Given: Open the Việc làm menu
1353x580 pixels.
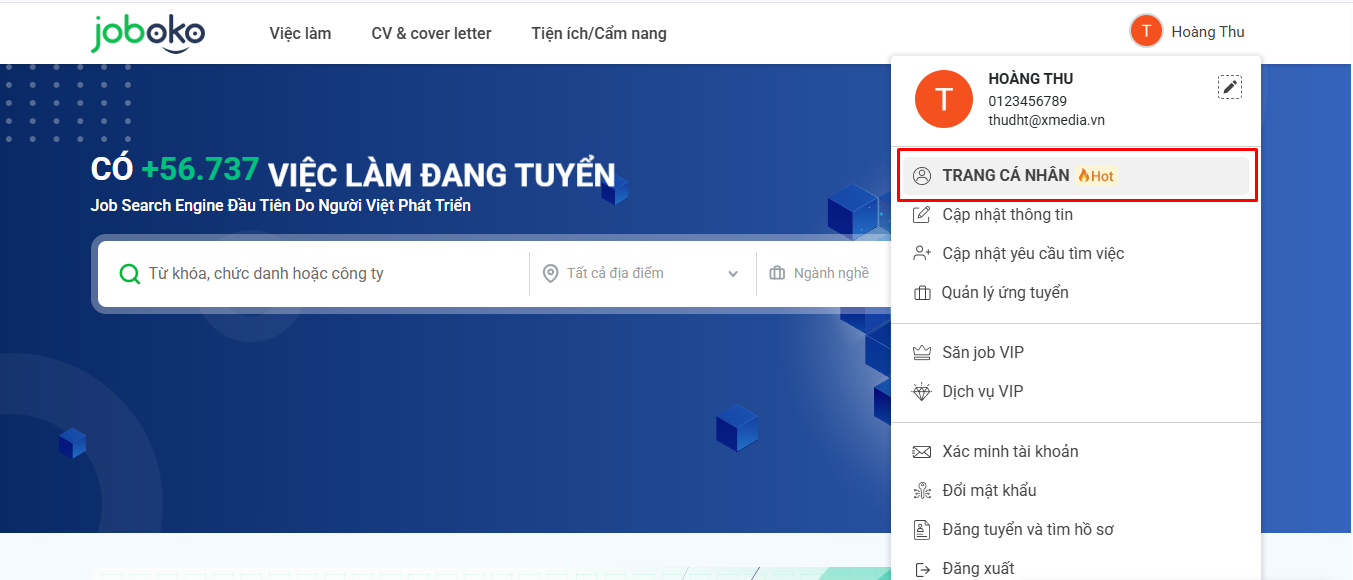Looking at the screenshot, I should [300, 34].
